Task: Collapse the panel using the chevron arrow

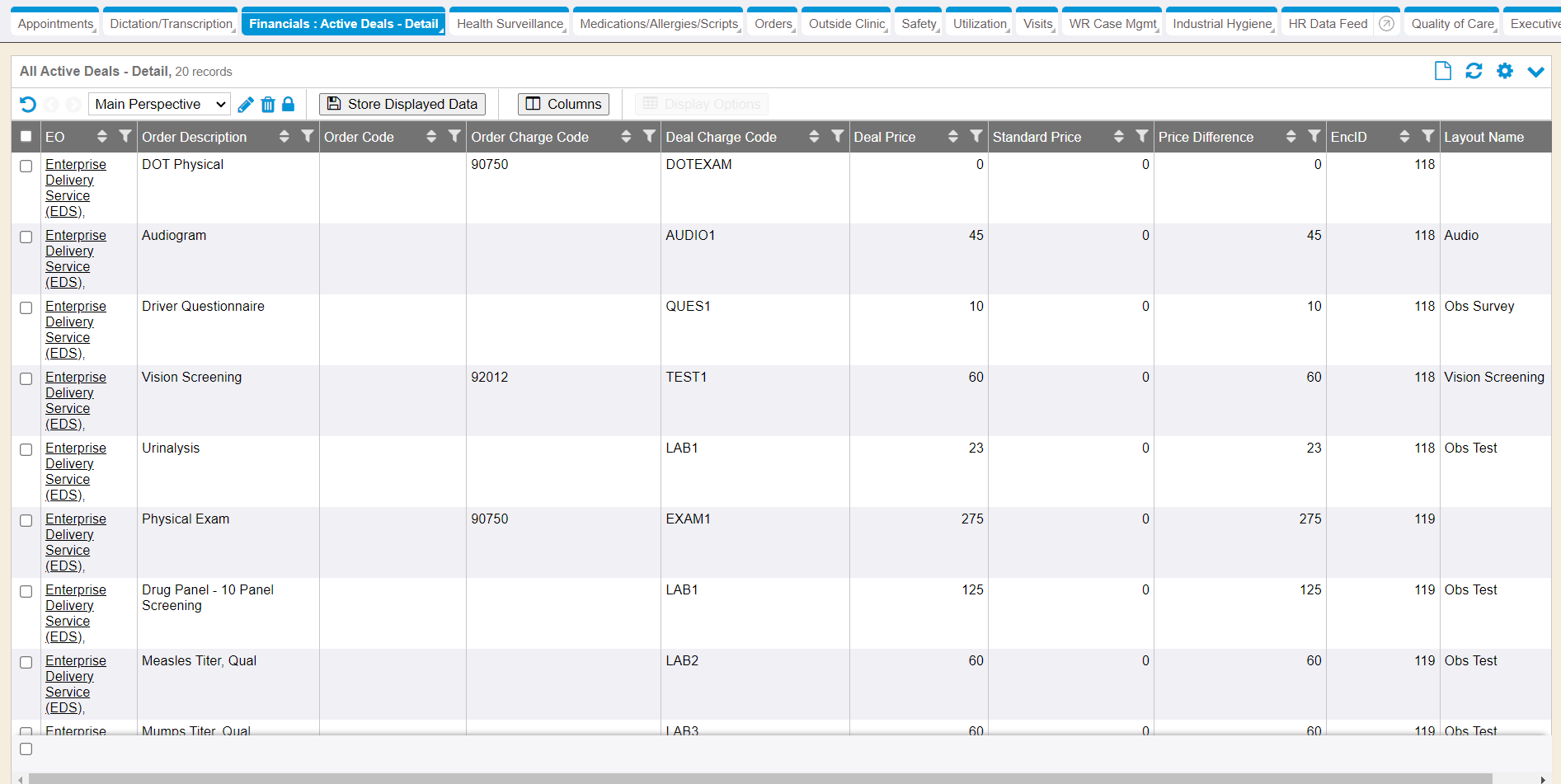Action: click(1535, 72)
